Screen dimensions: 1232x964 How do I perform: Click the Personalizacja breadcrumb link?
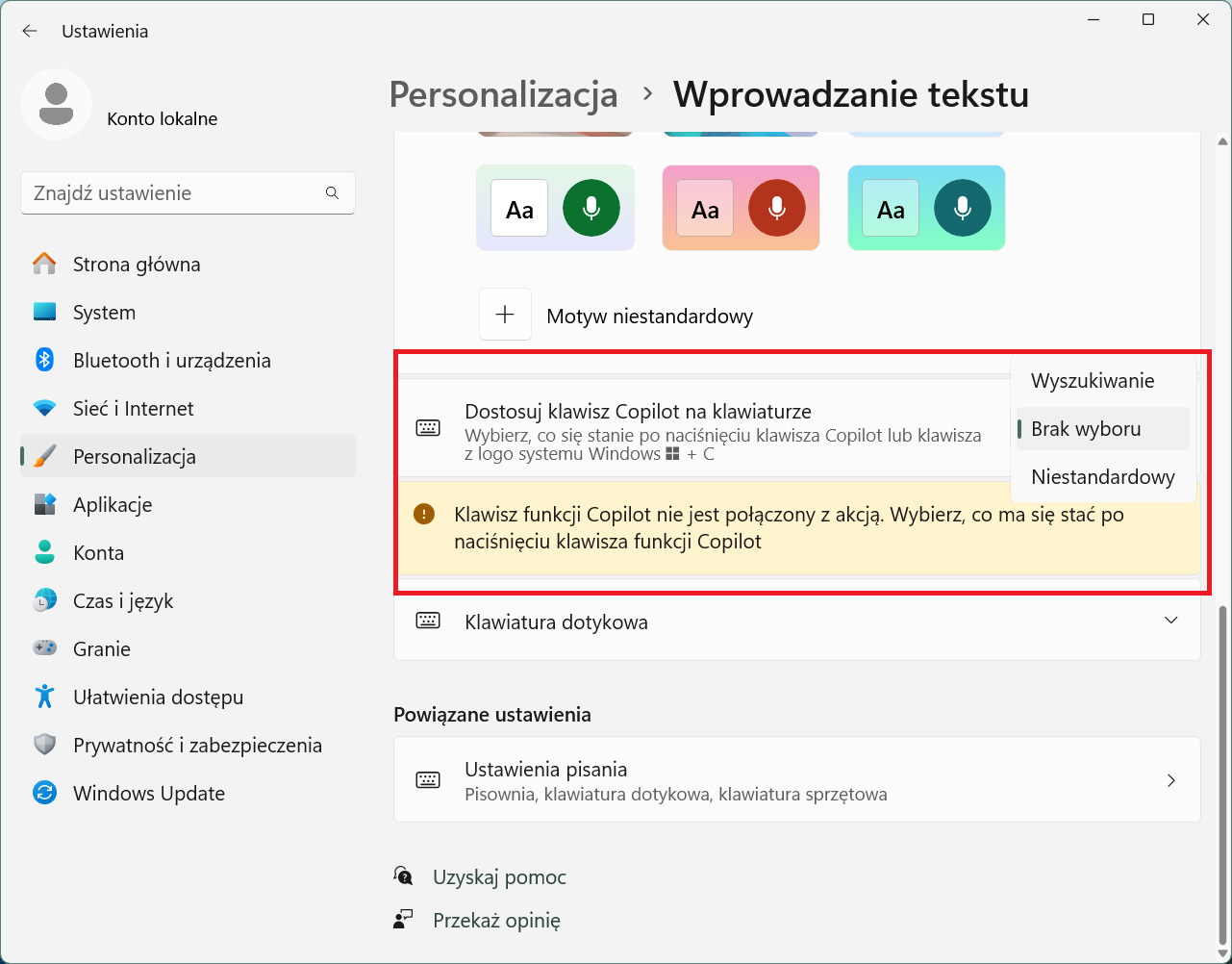coord(503,95)
